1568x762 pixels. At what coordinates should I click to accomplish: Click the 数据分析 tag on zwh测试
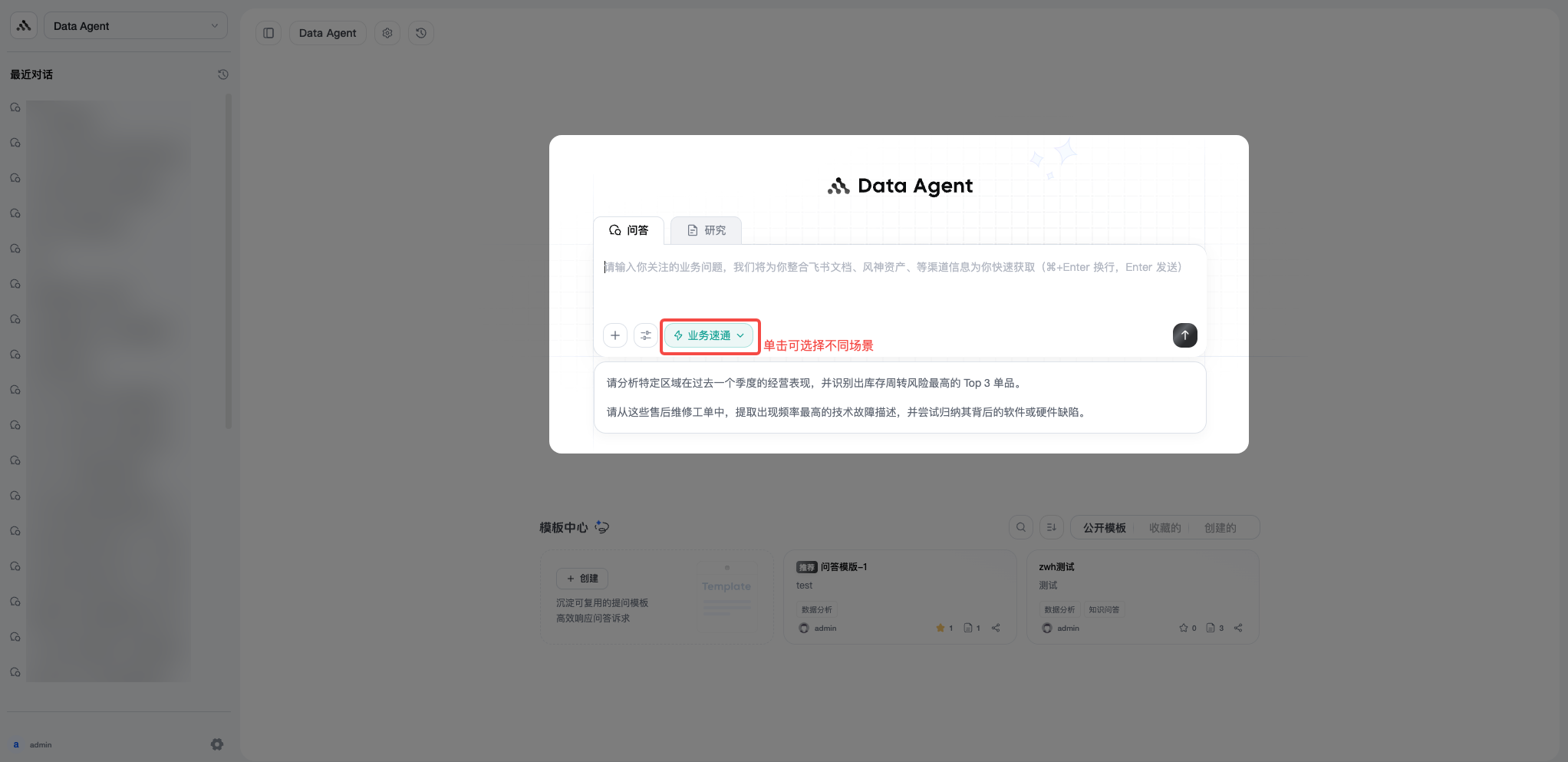point(1059,609)
